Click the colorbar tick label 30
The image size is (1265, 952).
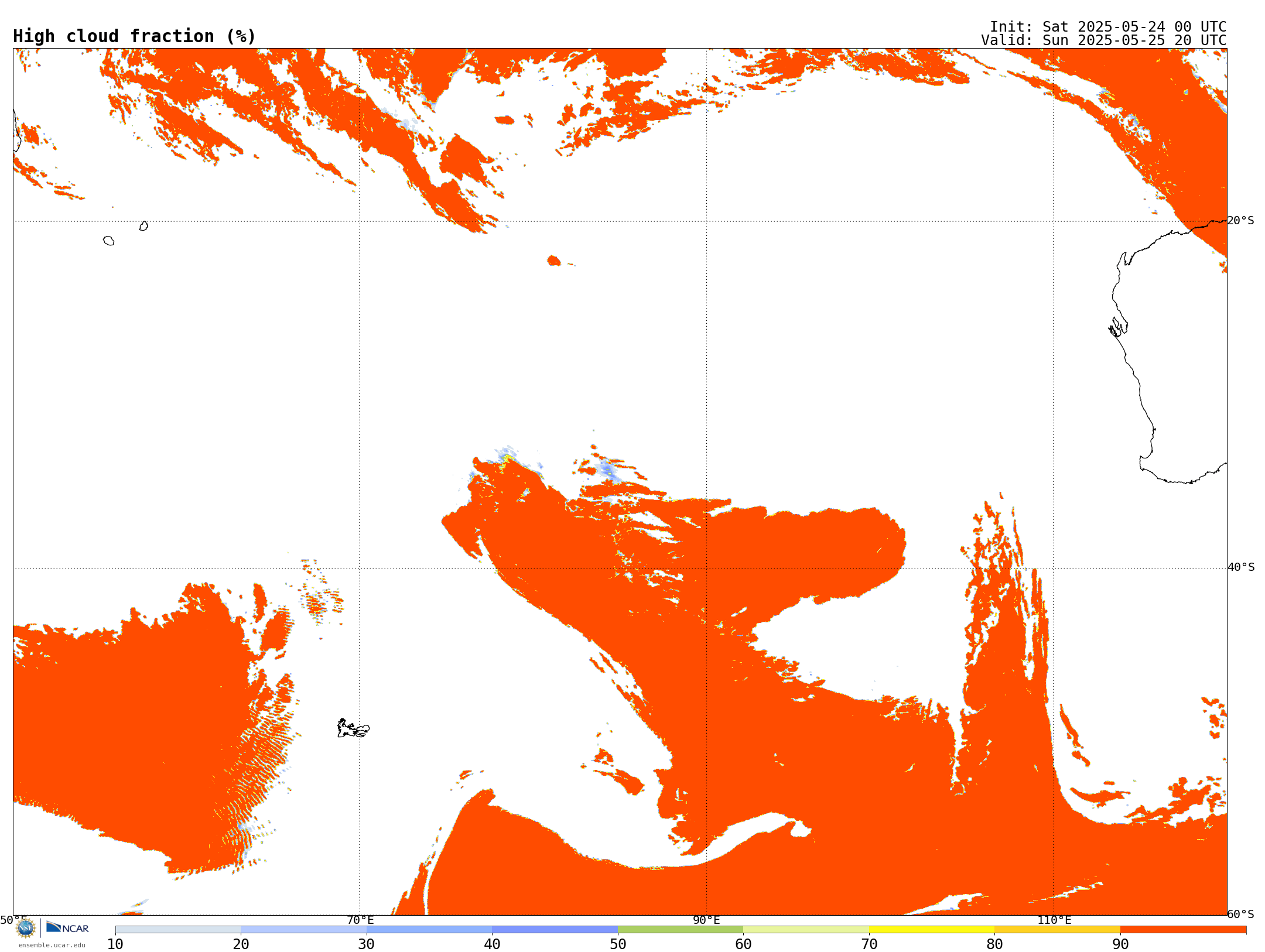(367, 944)
